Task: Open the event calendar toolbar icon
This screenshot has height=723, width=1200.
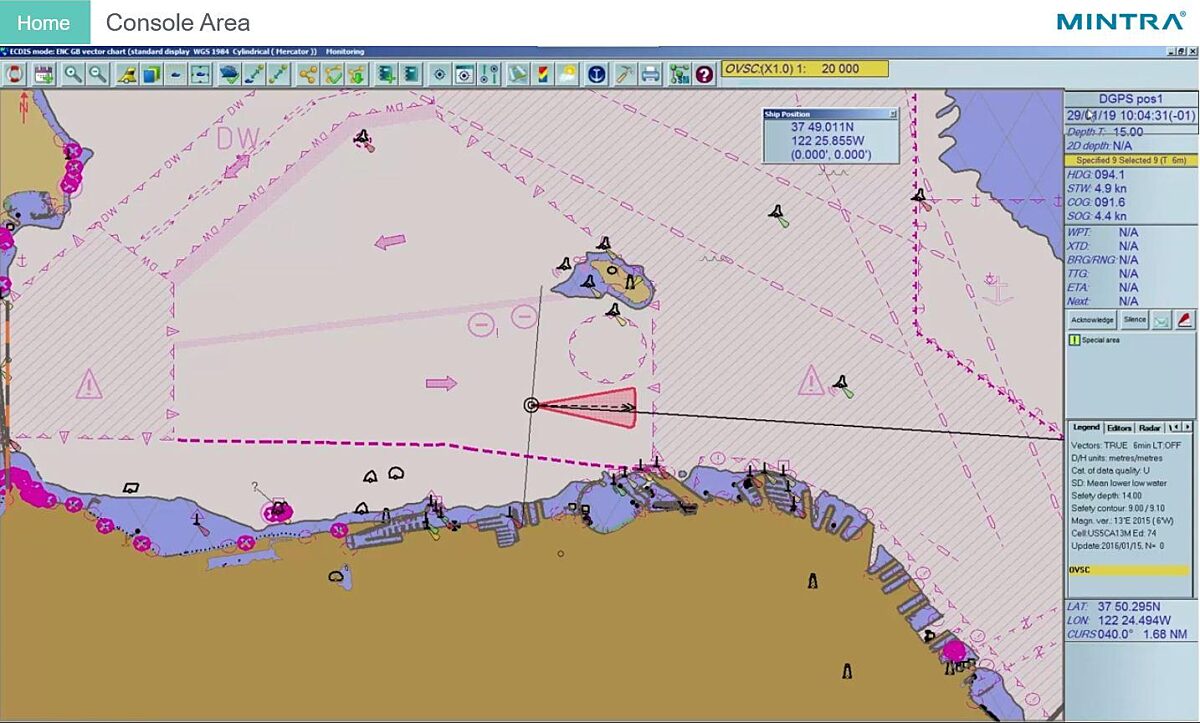Action: tap(43, 74)
